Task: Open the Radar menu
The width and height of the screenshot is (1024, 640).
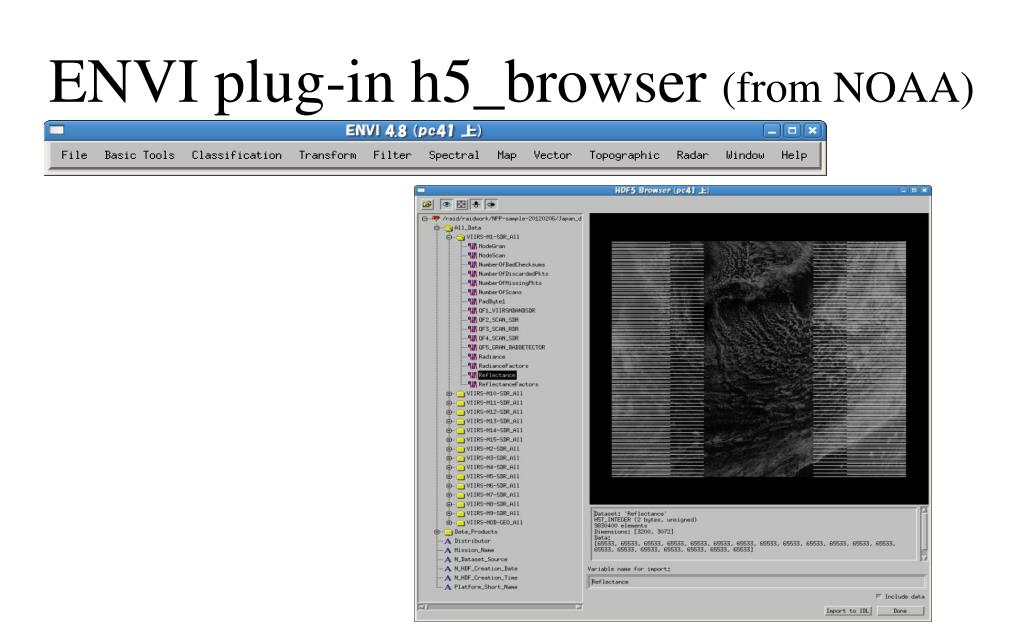Action: tap(692, 155)
